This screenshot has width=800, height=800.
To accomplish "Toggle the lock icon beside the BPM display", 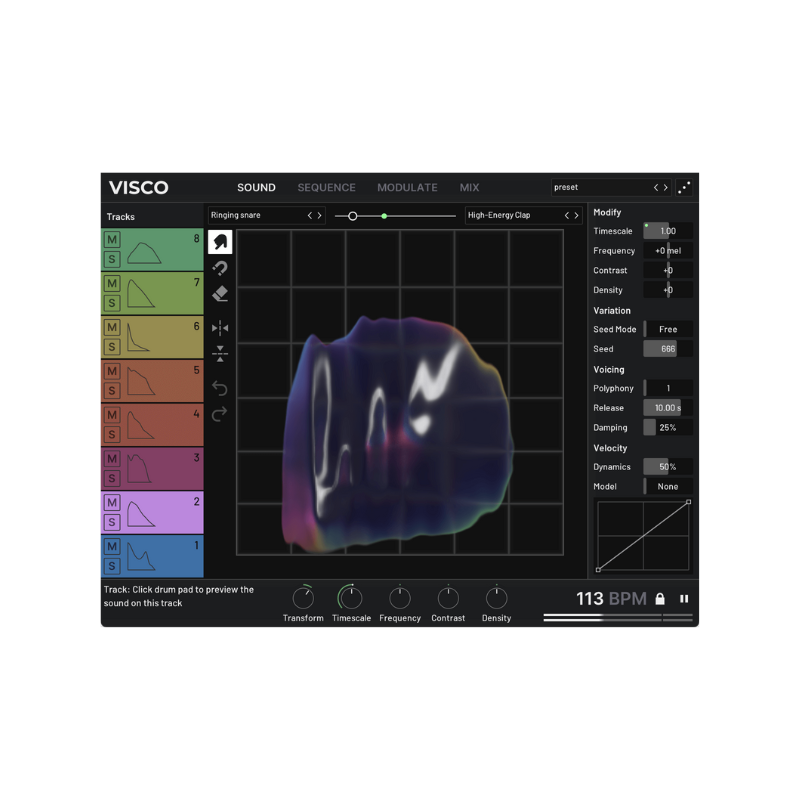I will [660, 598].
